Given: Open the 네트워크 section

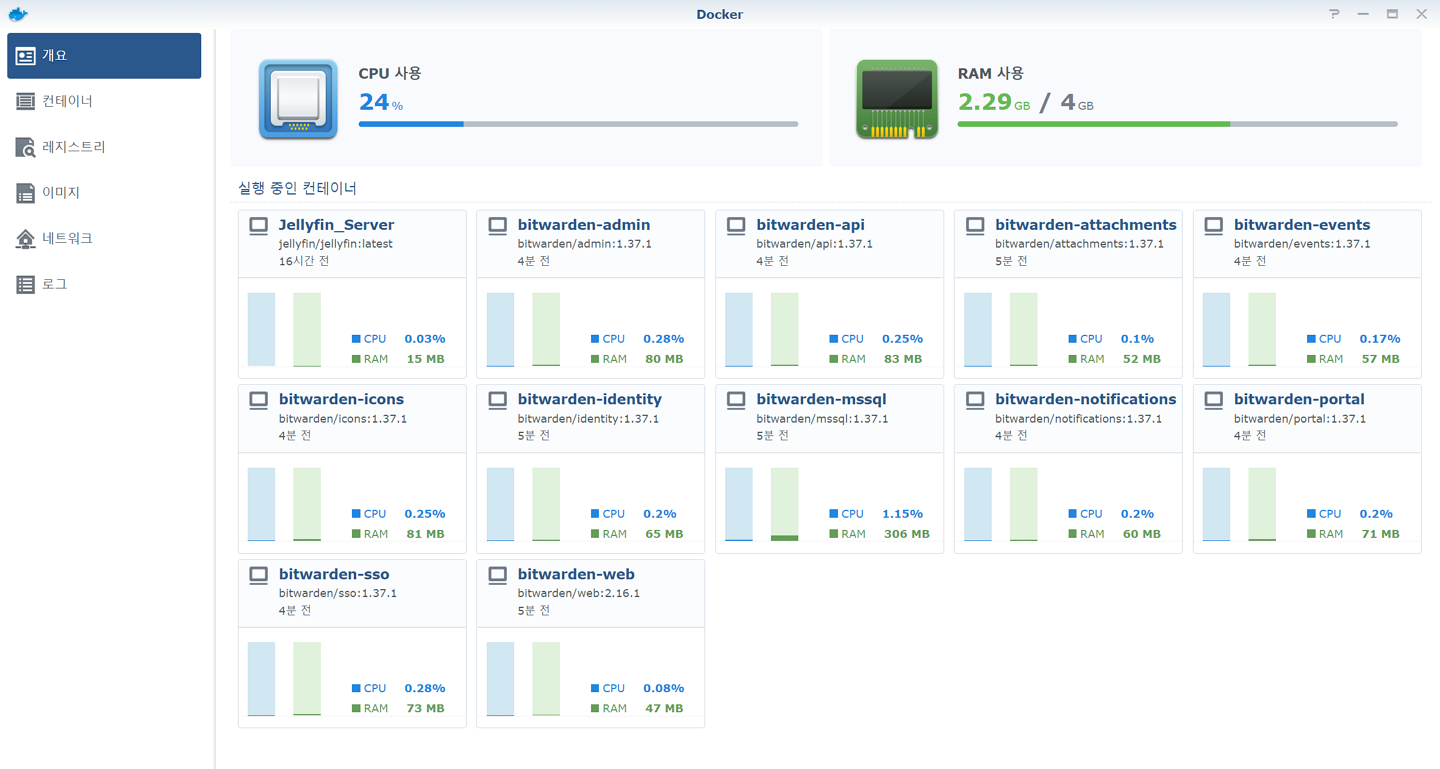Looking at the screenshot, I should [x=104, y=239].
